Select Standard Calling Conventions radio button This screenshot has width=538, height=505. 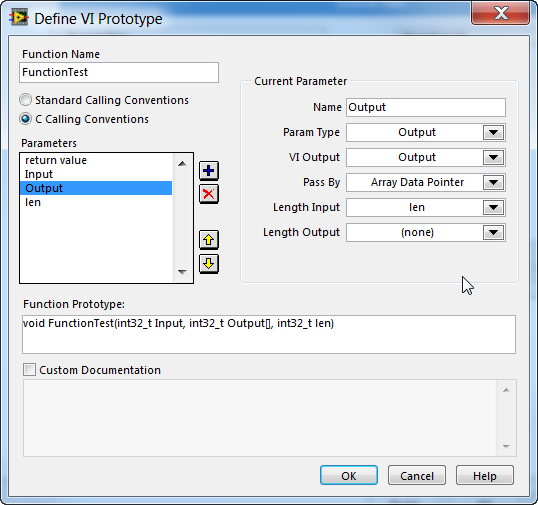[25, 100]
